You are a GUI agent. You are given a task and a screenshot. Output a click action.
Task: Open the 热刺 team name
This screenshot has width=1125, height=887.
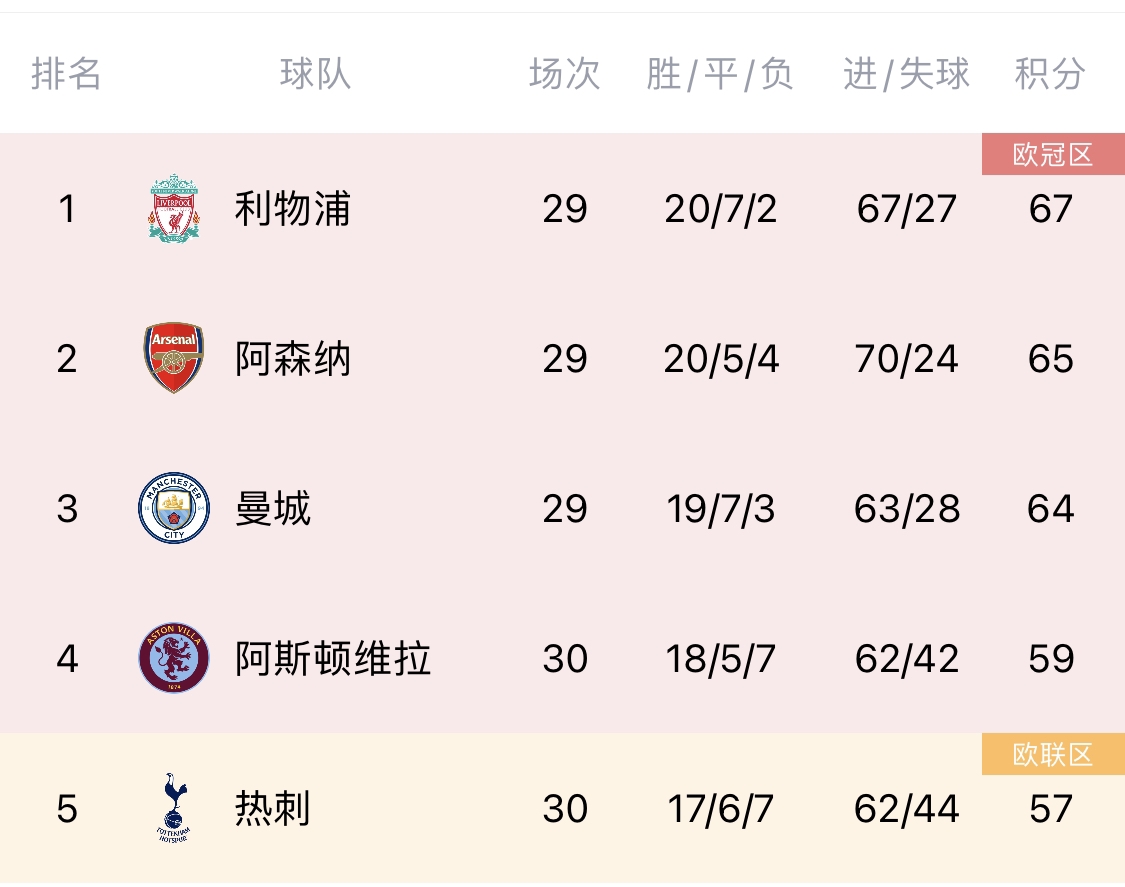click(273, 809)
